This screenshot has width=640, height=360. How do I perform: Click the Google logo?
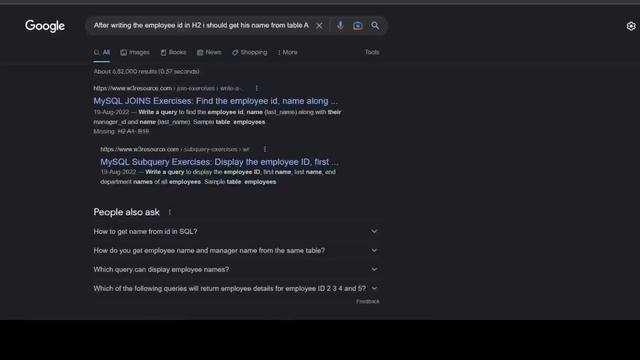pos(44,26)
